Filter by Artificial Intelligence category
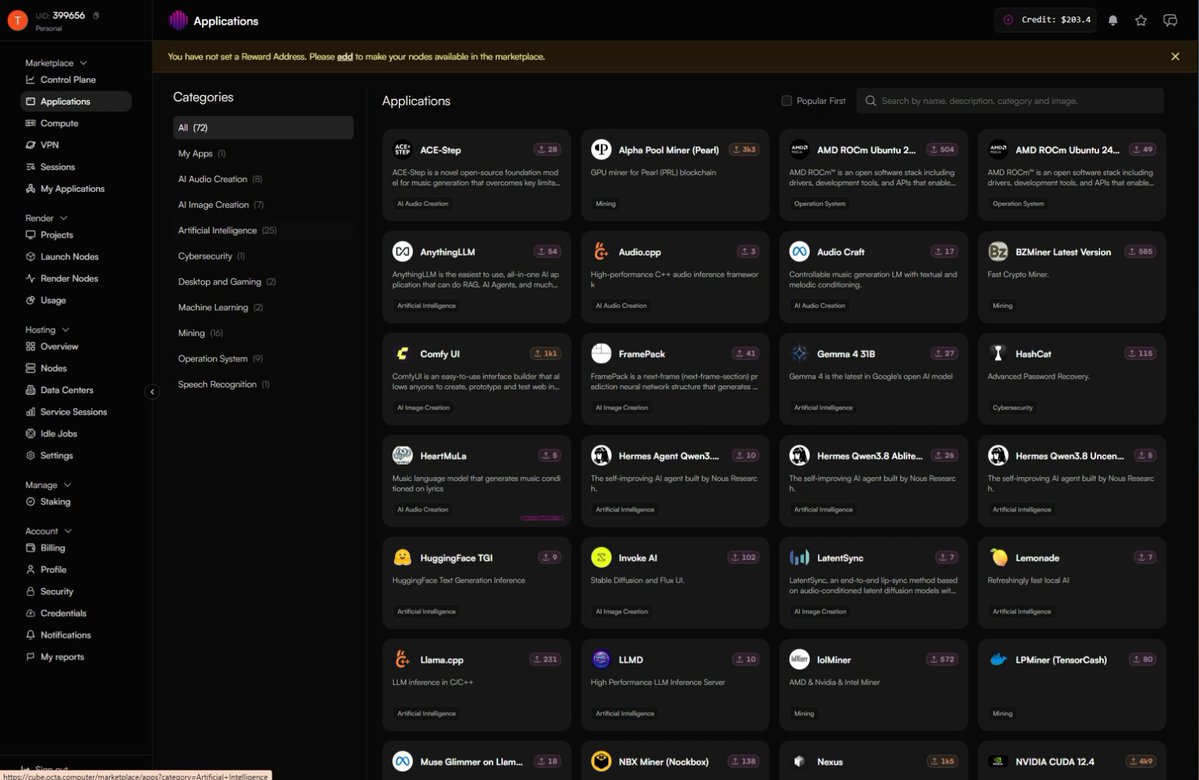This screenshot has width=1199, height=780. (263, 230)
